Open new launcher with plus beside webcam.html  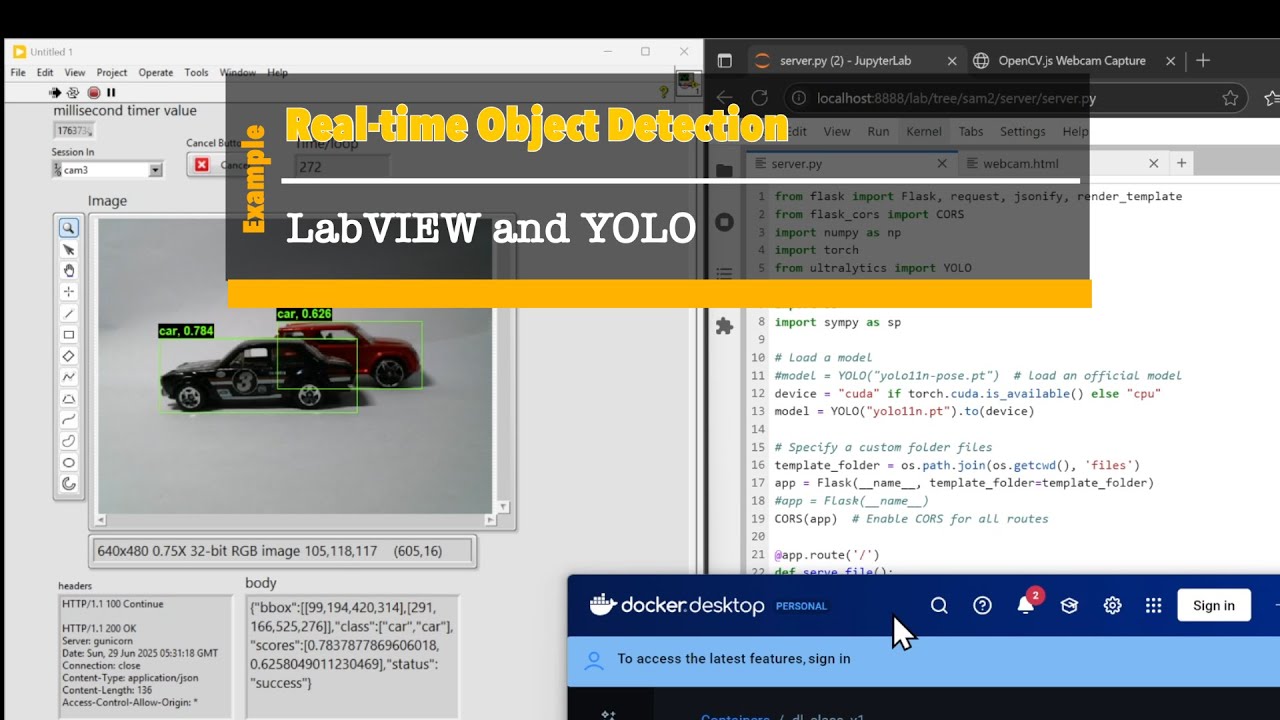[x=1181, y=163]
